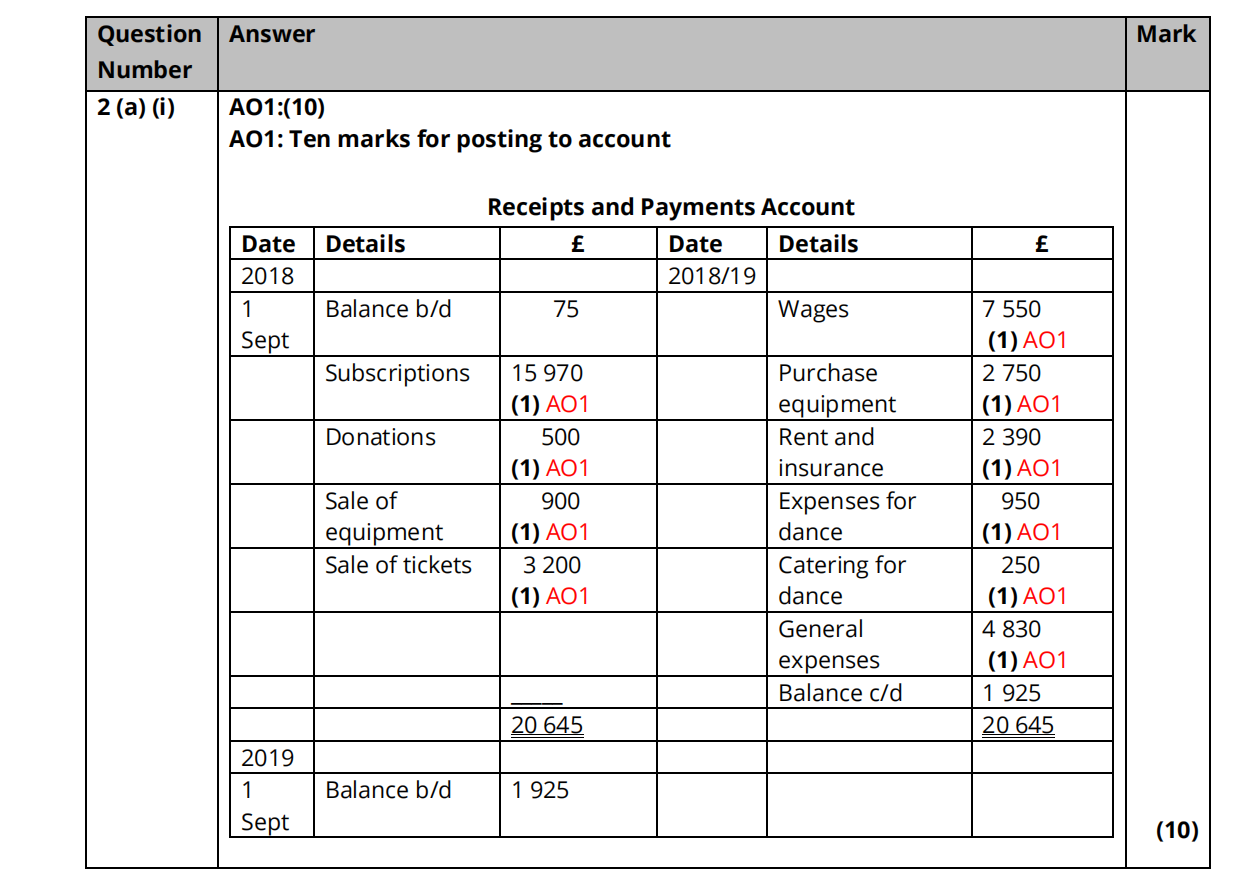This screenshot has height=882, width=1244.
Task: Select the 'Question Number' header cell
Action: tap(150, 52)
